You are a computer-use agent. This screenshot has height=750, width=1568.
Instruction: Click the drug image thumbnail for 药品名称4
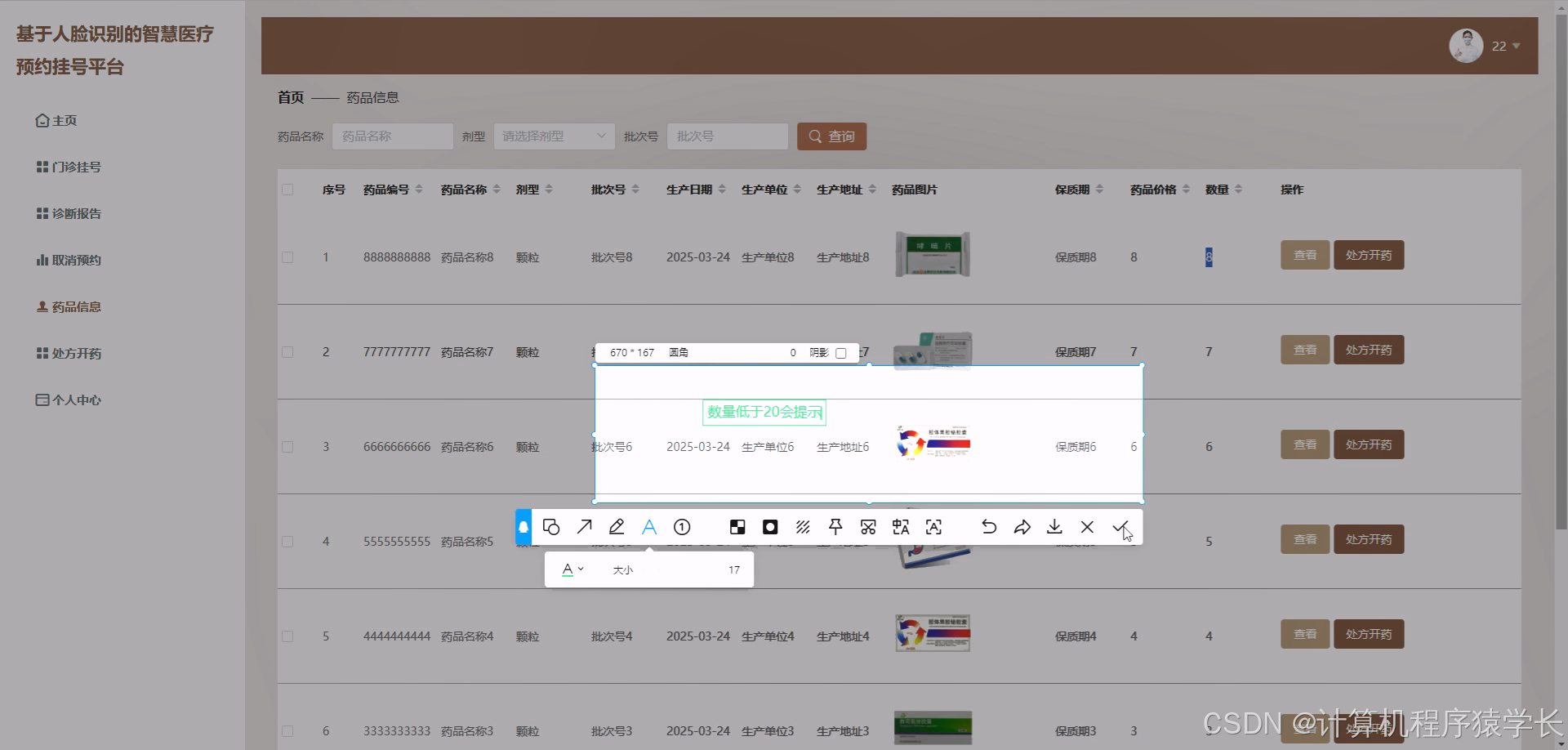(x=933, y=633)
